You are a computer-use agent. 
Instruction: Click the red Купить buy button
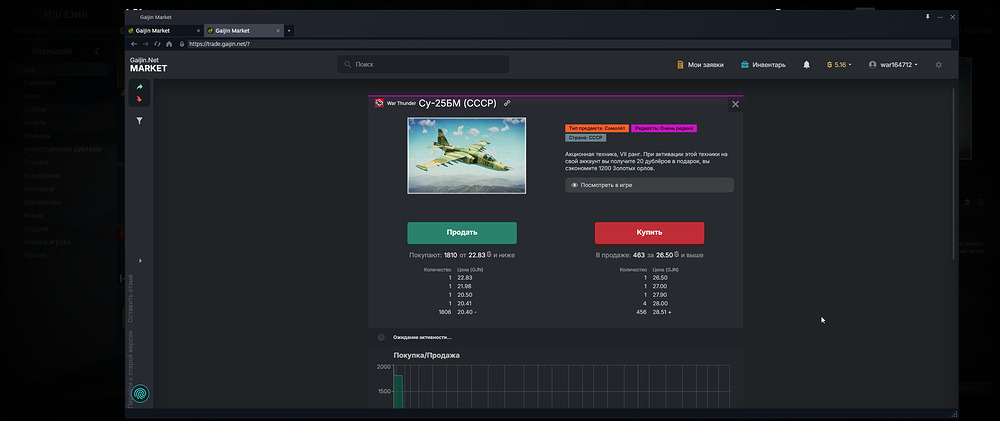(649, 233)
